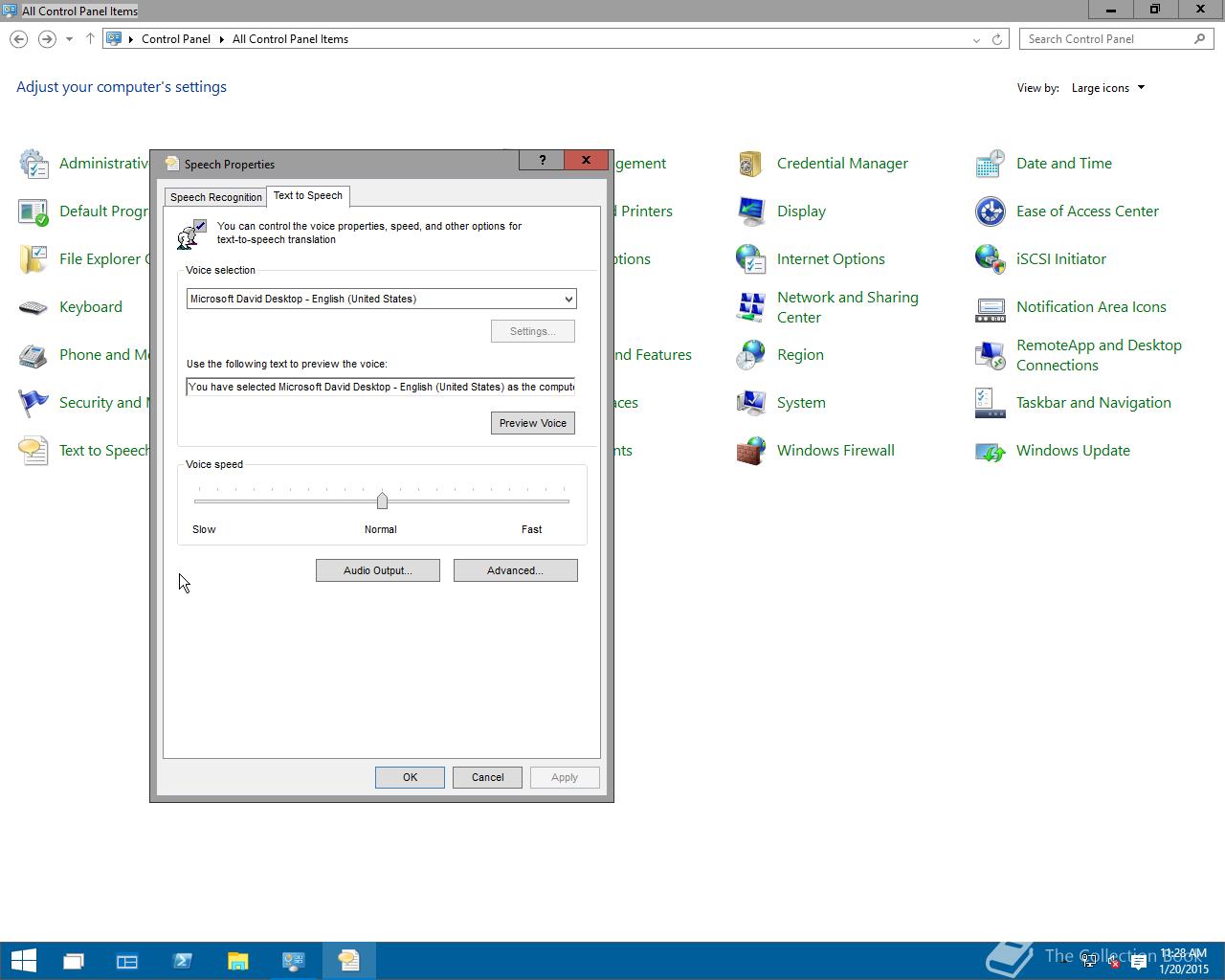Select the Text to Speech tab
The width and height of the screenshot is (1225, 980).
pos(308,195)
